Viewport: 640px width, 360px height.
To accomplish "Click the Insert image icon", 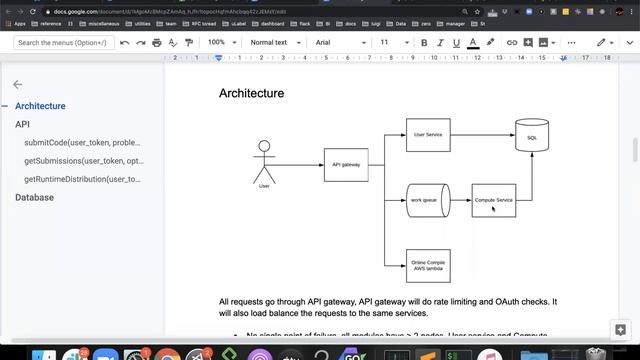I will (x=543, y=42).
